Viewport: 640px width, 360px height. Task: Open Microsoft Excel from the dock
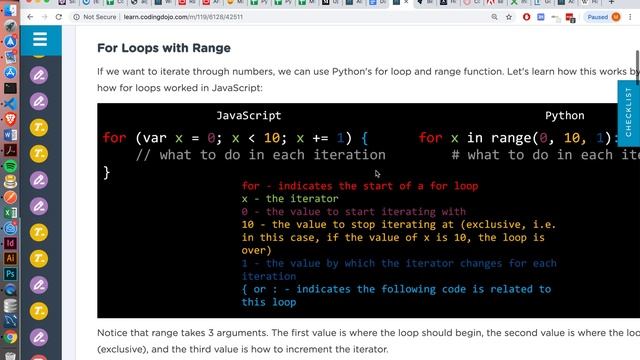(10, 212)
